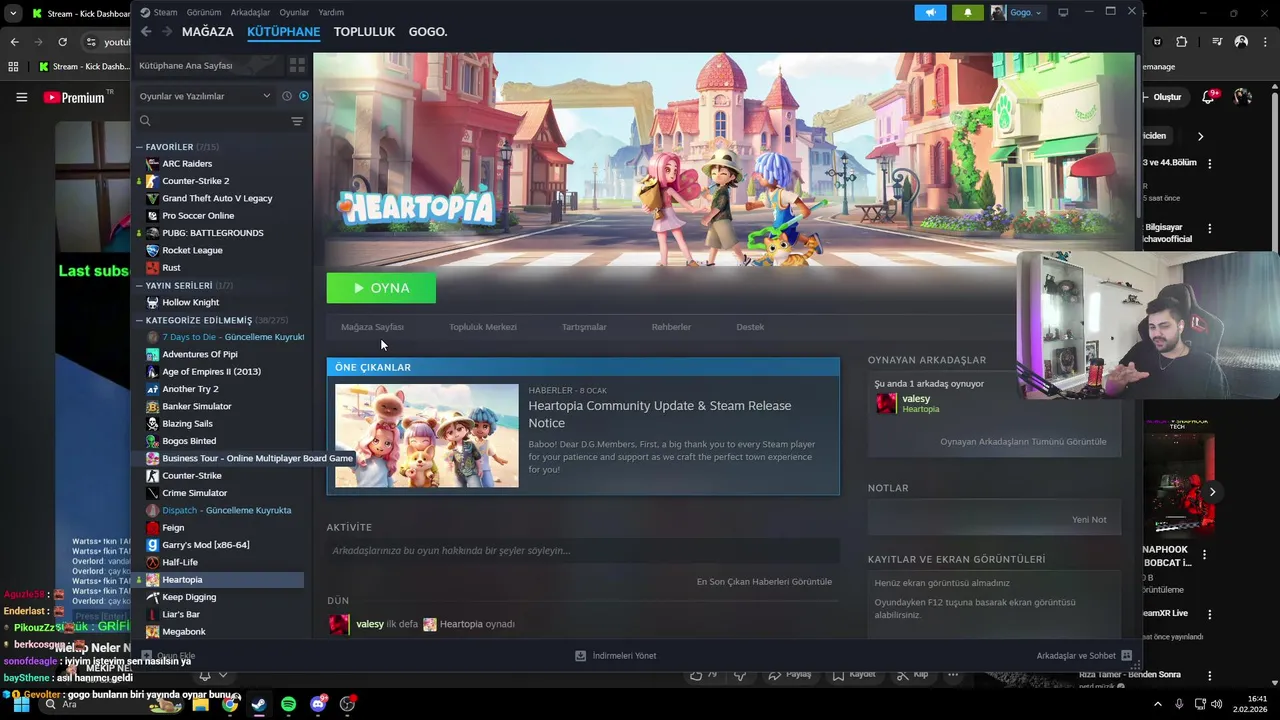Viewport: 1280px width, 720px height.
Task: Select Grand Theft Auto V Legacy
Action: click(219, 198)
